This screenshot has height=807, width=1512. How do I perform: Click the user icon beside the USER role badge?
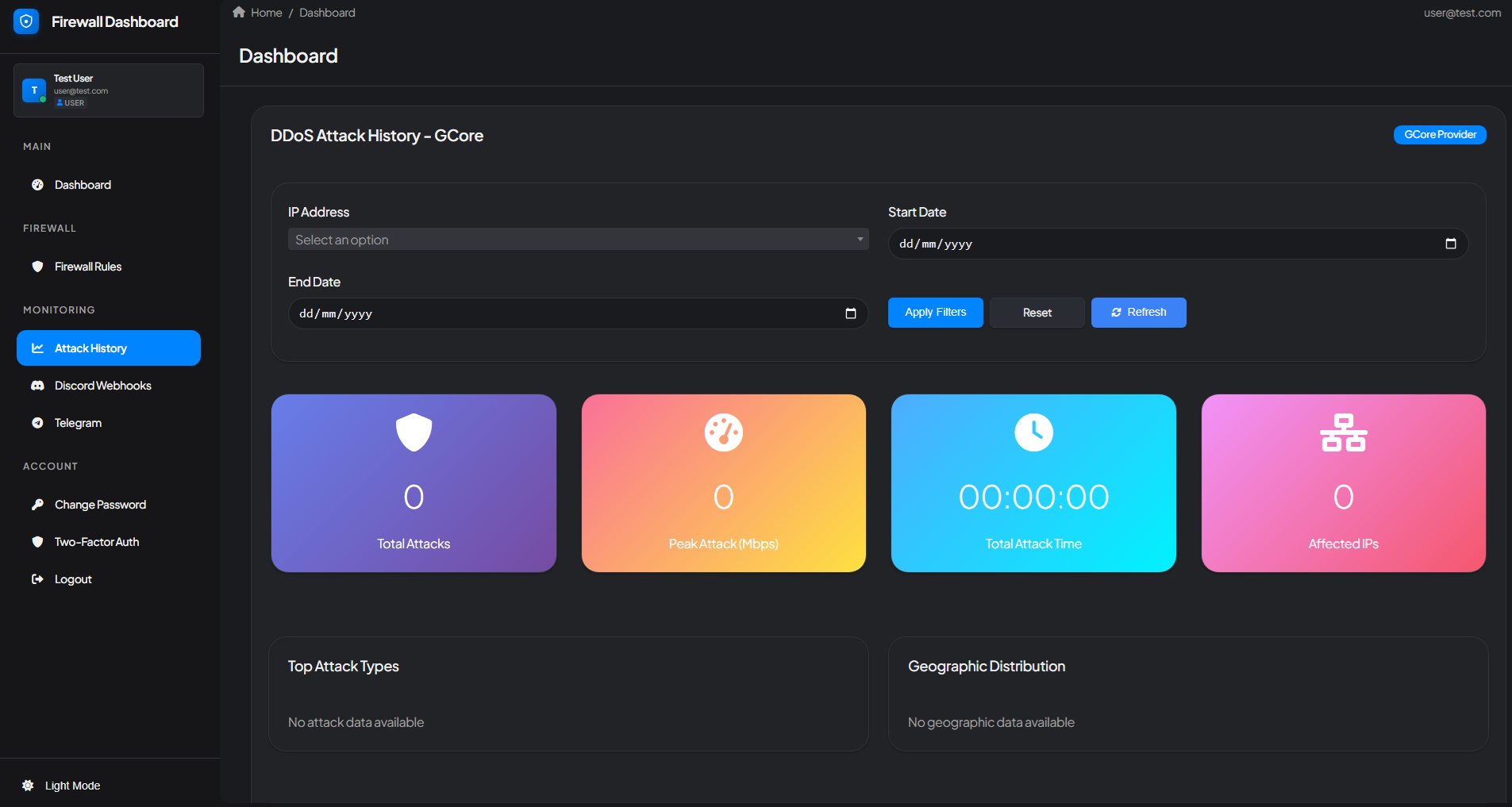tap(60, 103)
